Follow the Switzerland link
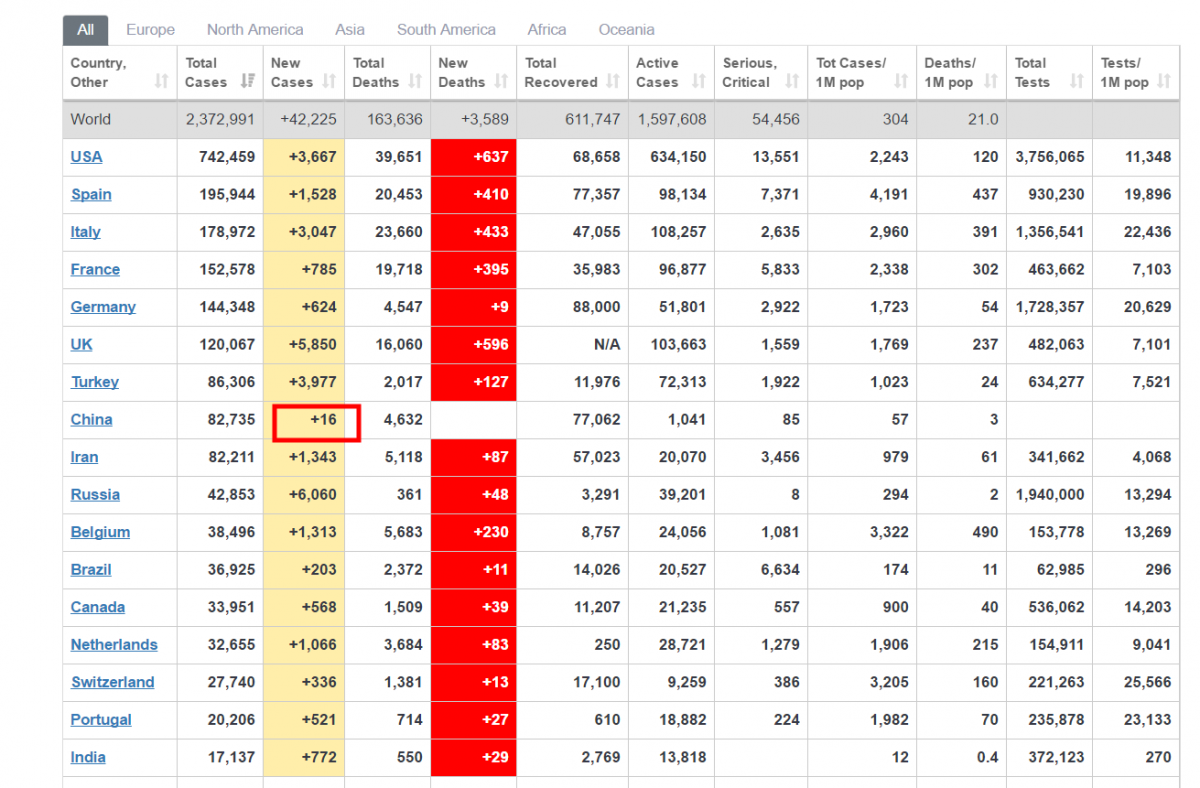Image resolution: width=1200 pixels, height=788 pixels. (x=112, y=682)
